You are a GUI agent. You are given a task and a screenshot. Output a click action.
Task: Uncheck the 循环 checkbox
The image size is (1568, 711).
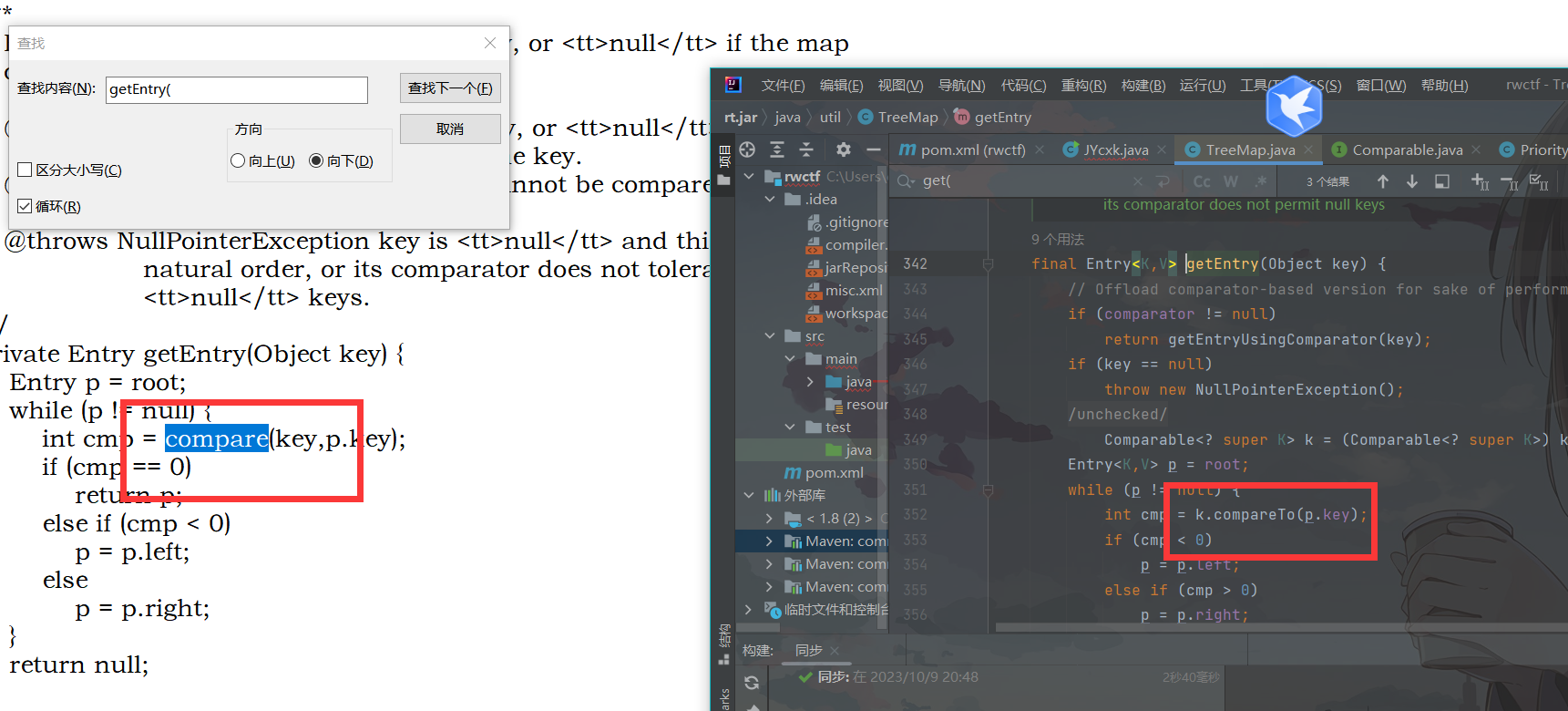(26, 206)
